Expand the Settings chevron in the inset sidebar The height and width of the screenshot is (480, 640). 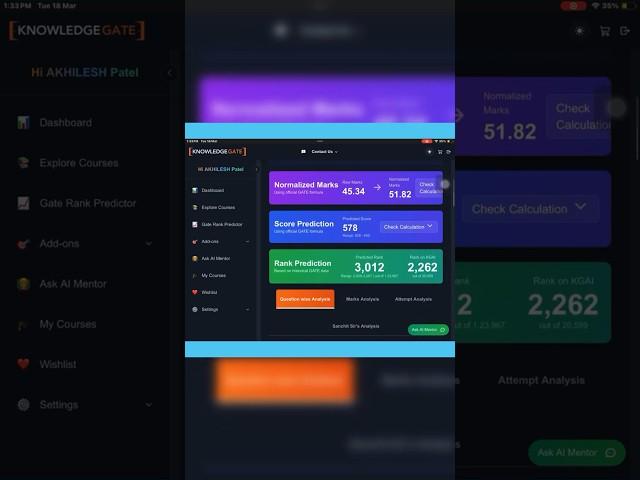pos(247,309)
